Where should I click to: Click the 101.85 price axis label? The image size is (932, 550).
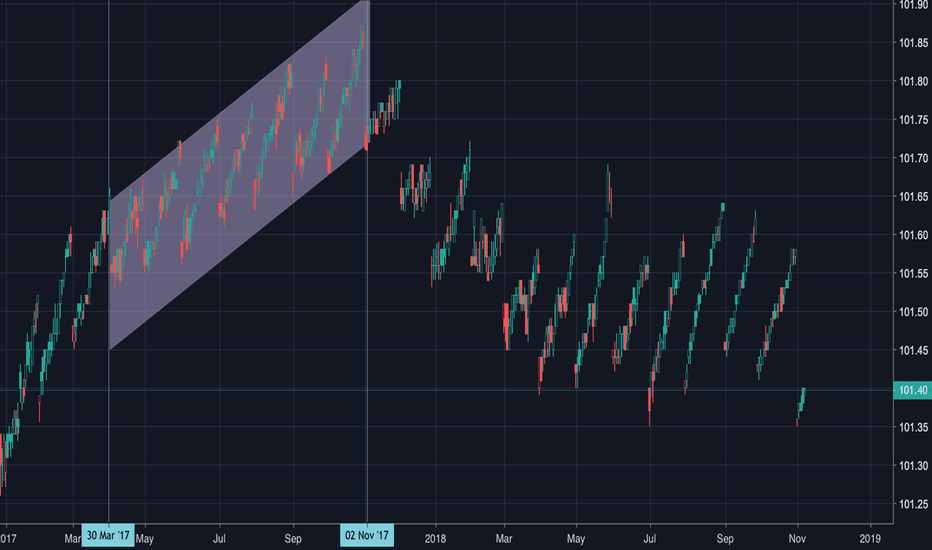pyautogui.click(x=913, y=43)
